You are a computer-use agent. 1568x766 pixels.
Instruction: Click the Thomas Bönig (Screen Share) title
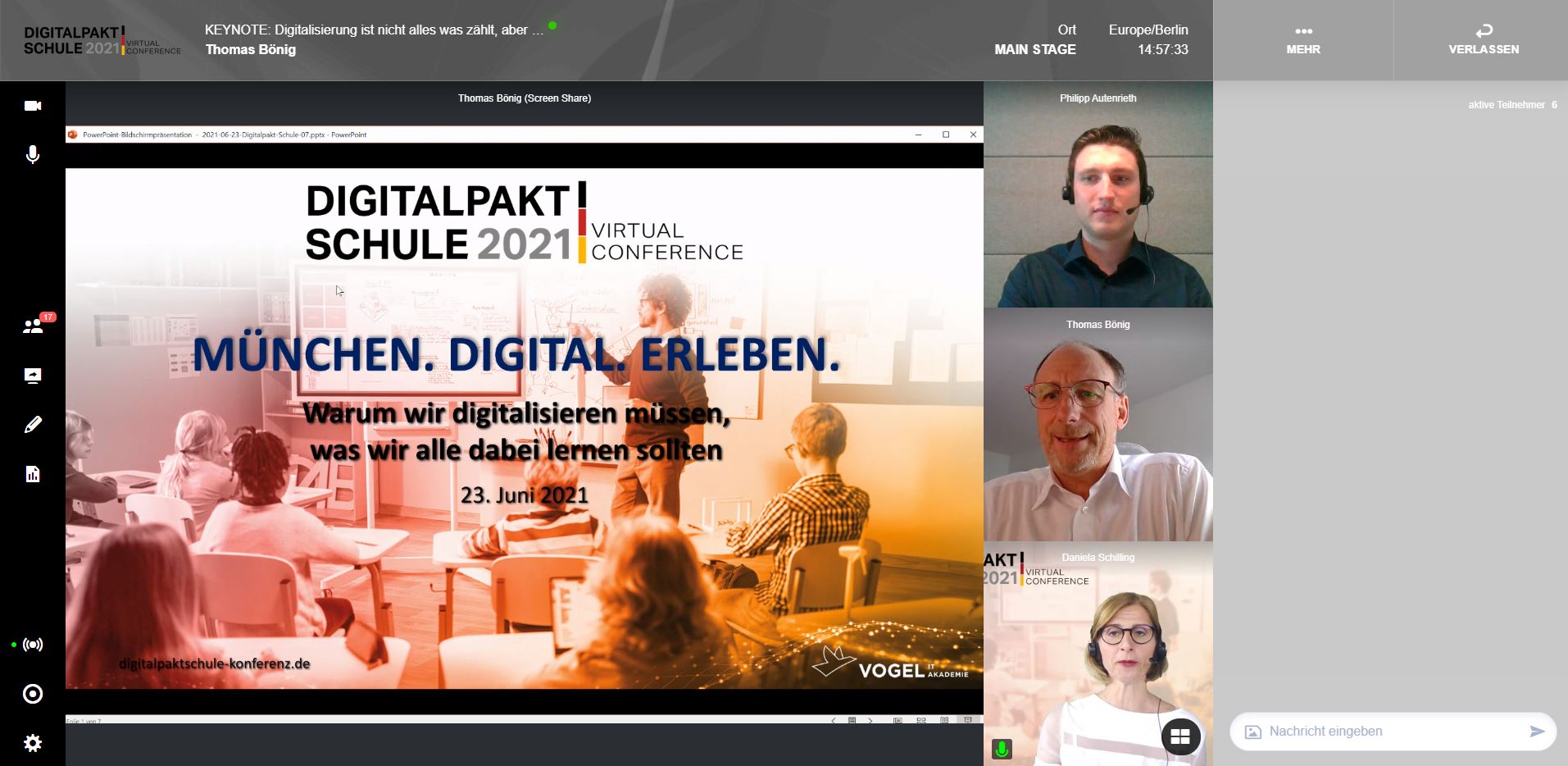(525, 98)
